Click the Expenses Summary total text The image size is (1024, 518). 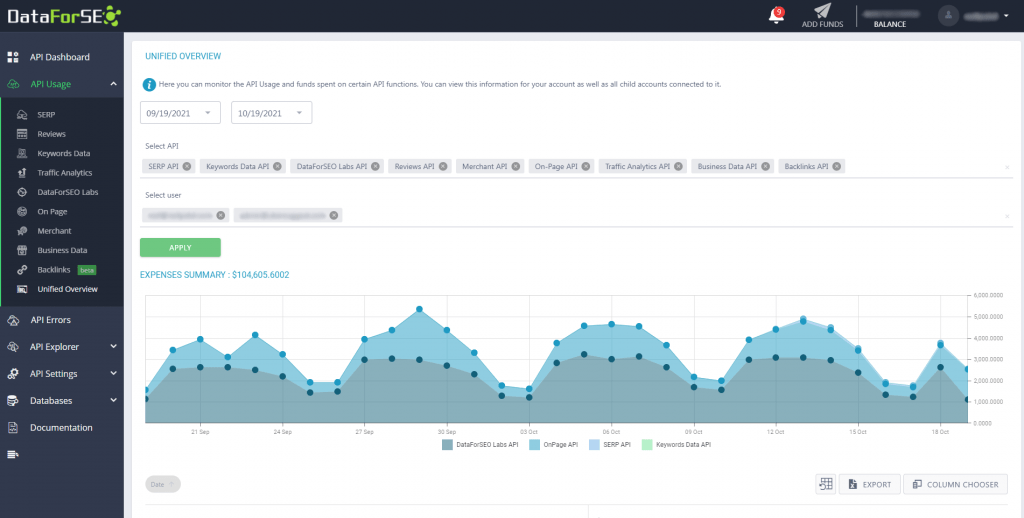click(x=215, y=275)
